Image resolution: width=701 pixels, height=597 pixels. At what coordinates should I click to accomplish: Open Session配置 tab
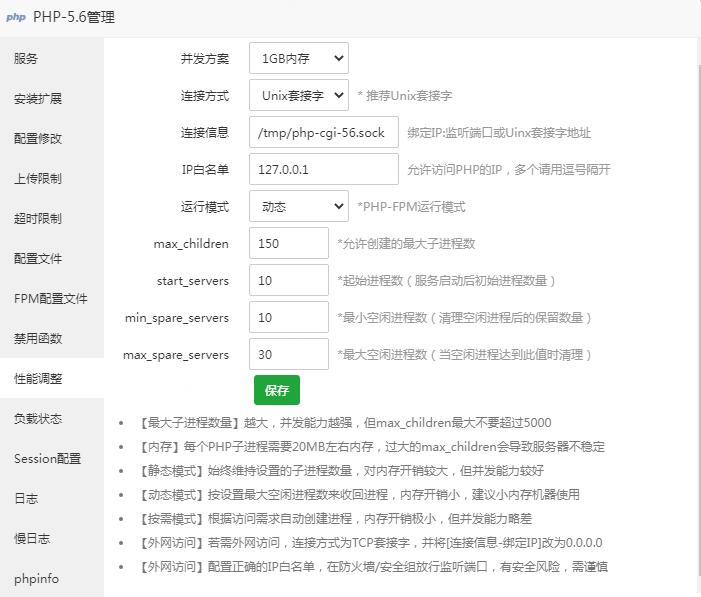[52, 458]
